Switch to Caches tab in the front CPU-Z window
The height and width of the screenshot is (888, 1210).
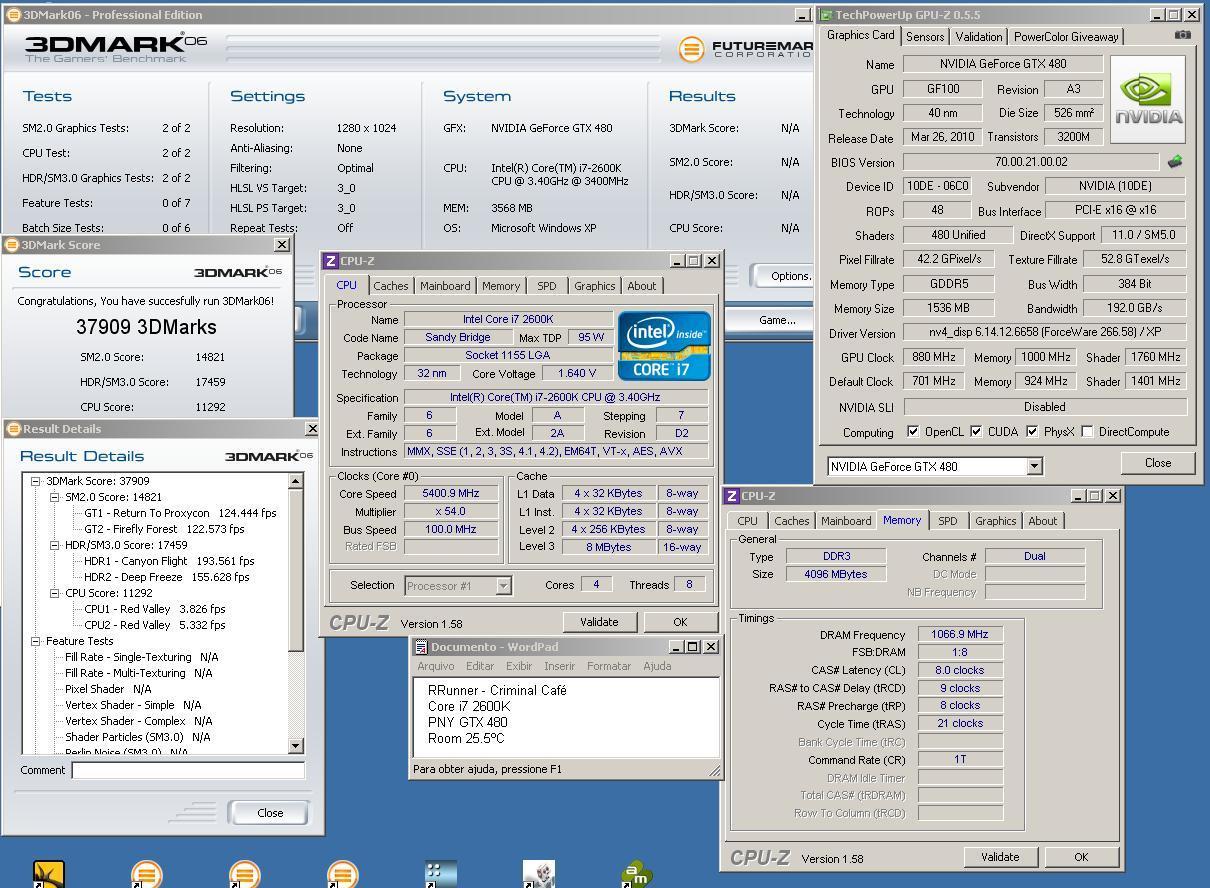(391, 286)
